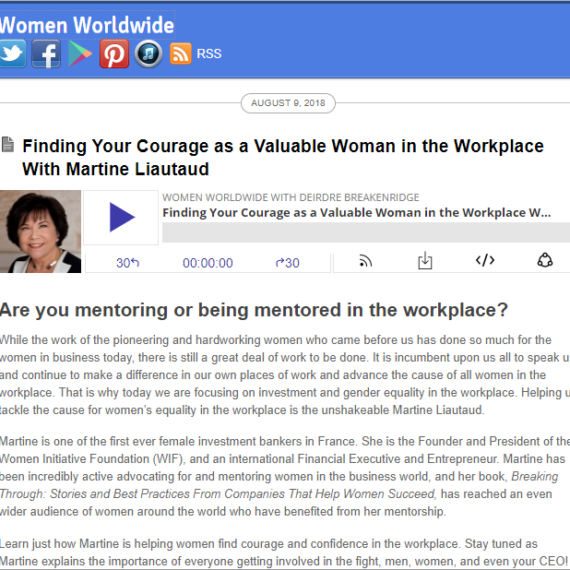The height and width of the screenshot is (570, 570).
Task: Click the orange RSS feed icon
Action: (x=181, y=54)
